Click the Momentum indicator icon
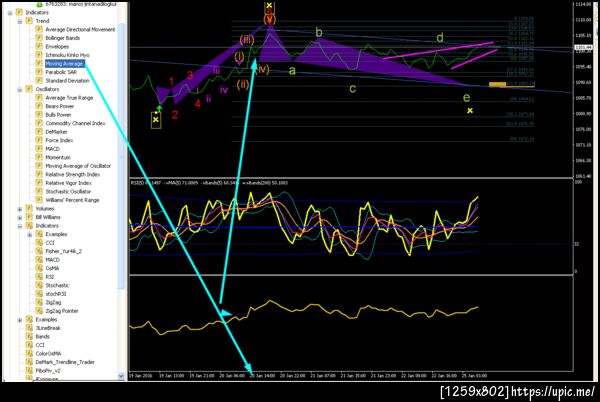Viewport: 600px width, 402px height. pyautogui.click(x=39, y=157)
